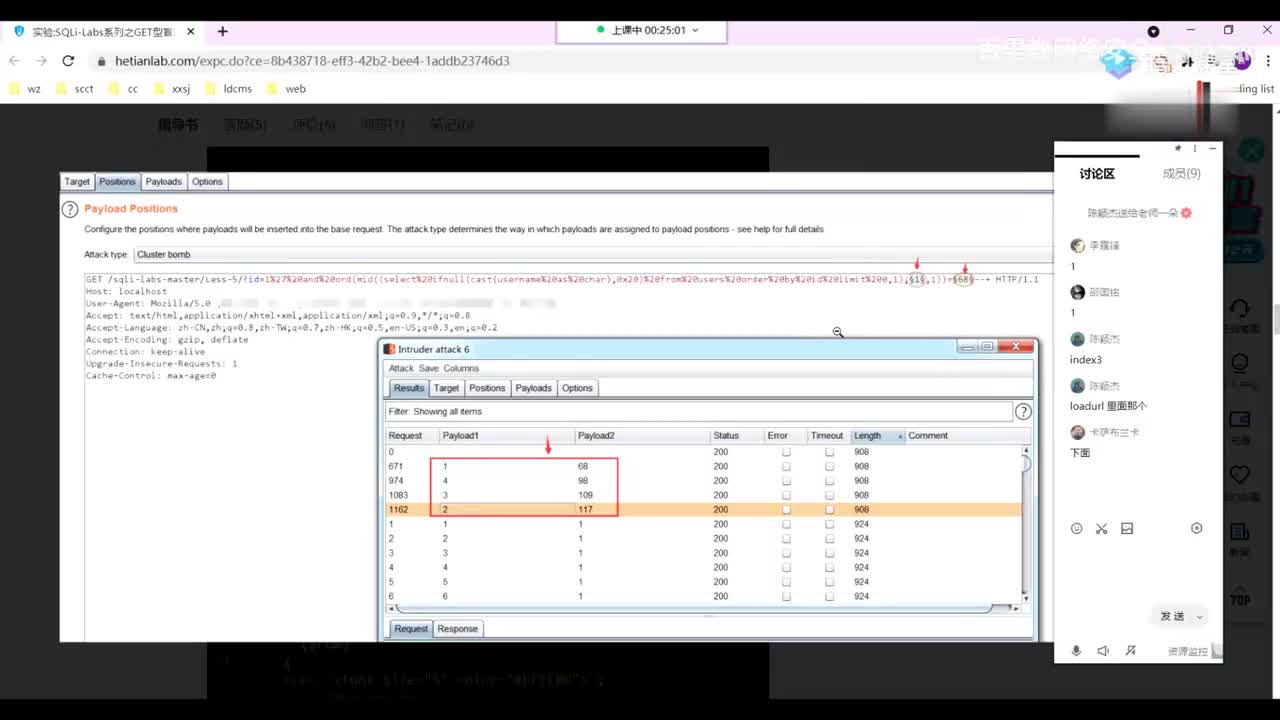Click the headset support icon in sidebar
This screenshot has height=720, width=1280.
pyautogui.click(x=1240, y=309)
